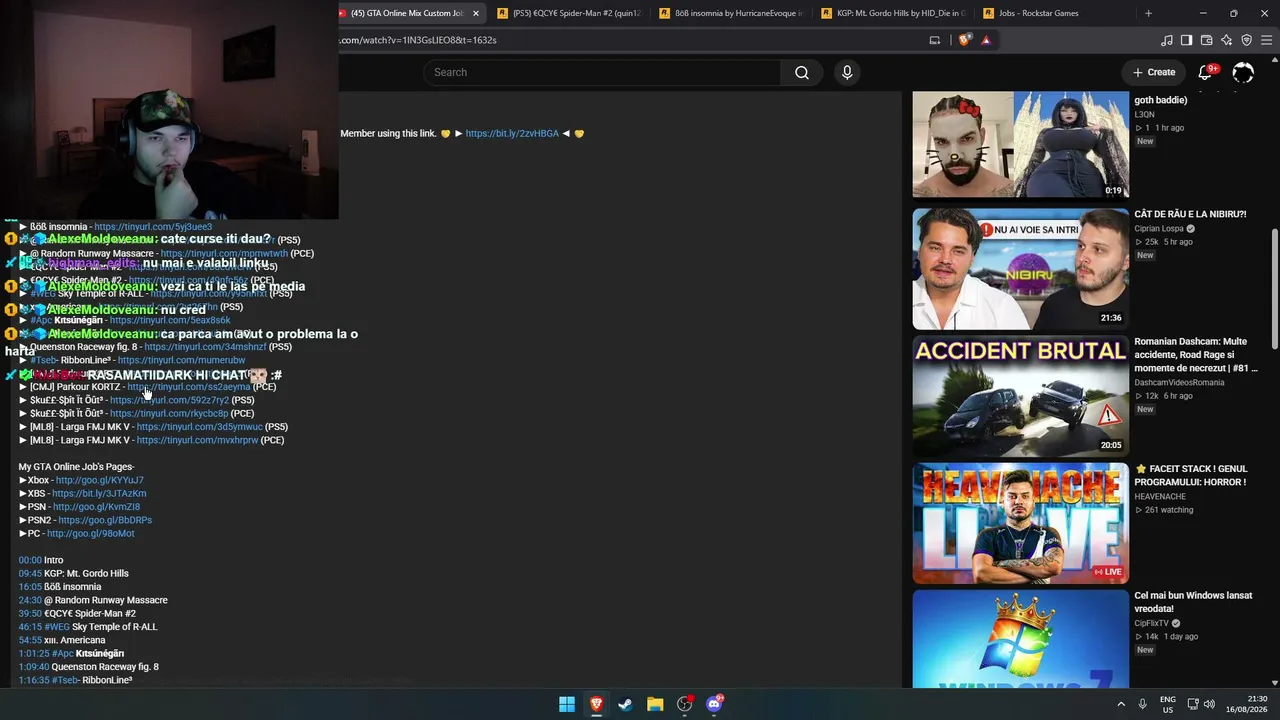Open the bit.ly/2zvHBGA member link
The image size is (1280, 720).
click(x=512, y=133)
